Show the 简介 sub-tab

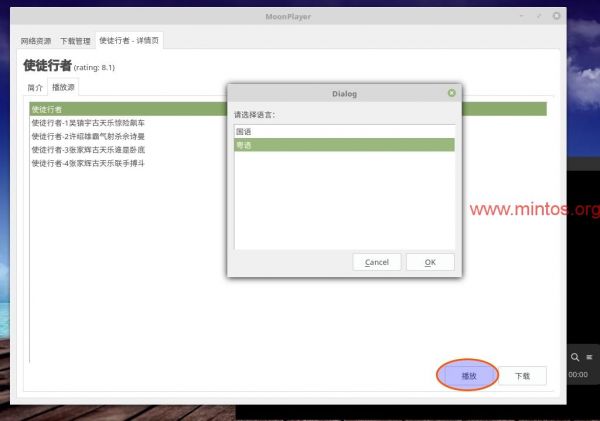pyautogui.click(x=35, y=88)
